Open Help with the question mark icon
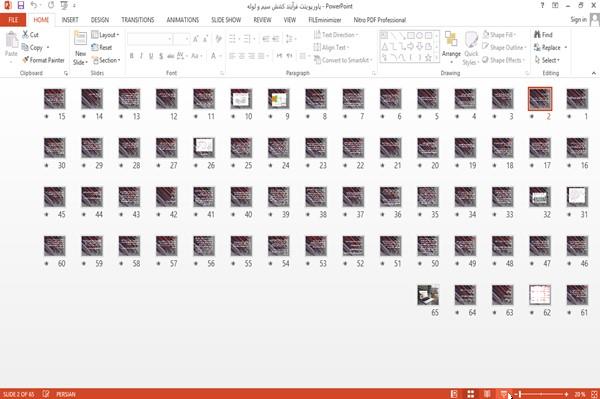 tap(542, 5)
